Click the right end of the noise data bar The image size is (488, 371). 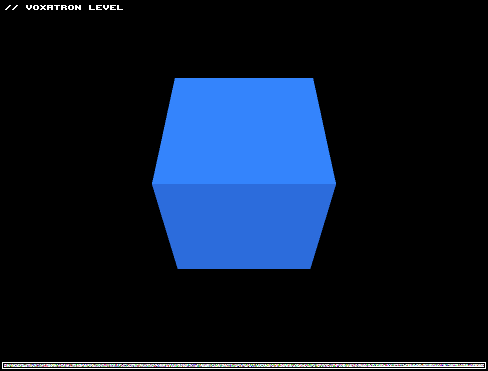coord(483,366)
